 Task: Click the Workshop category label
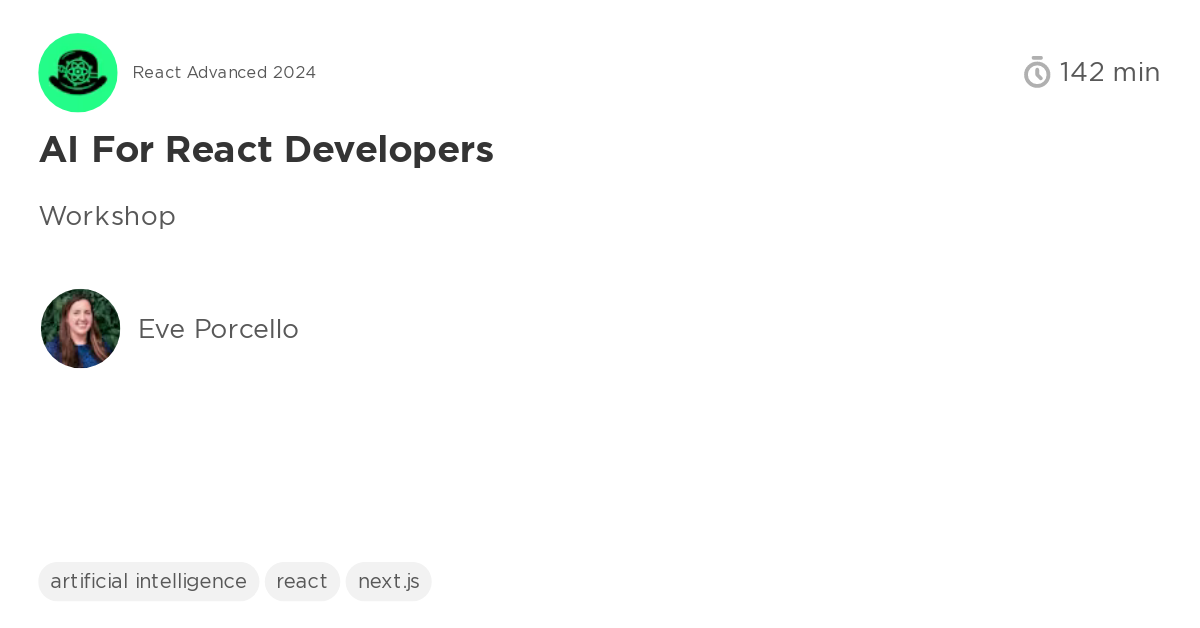[x=107, y=216]
